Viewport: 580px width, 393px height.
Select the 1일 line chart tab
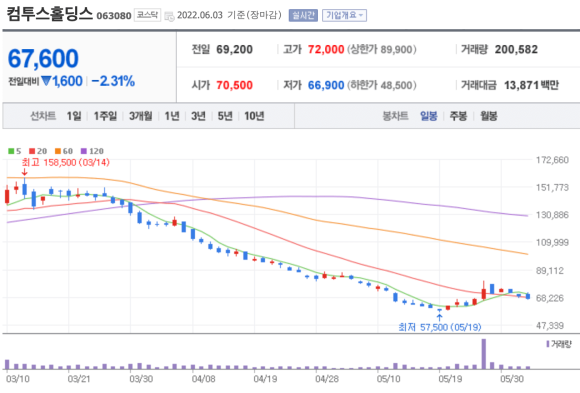[x=74, y=116]
